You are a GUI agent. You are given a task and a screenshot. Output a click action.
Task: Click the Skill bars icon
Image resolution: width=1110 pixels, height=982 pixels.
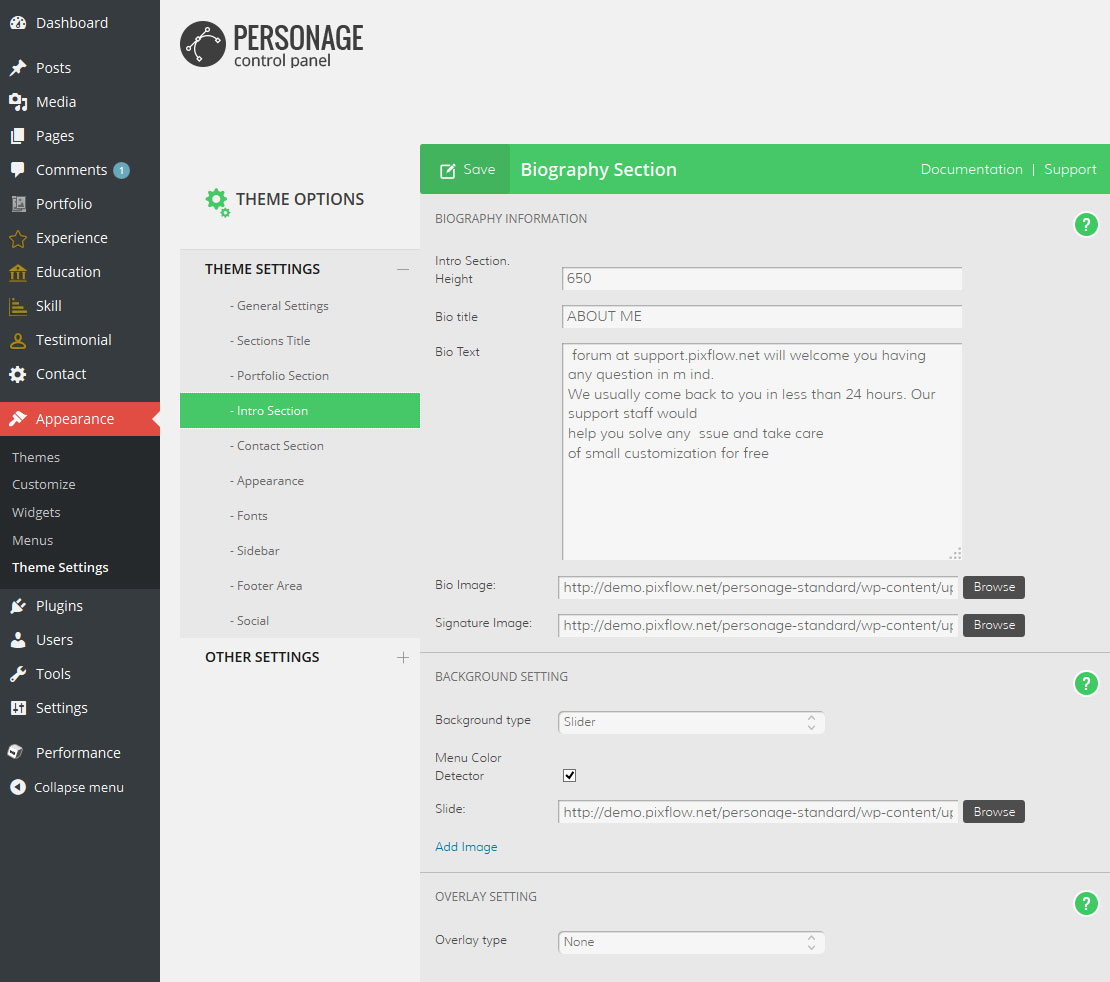(18, 306)
